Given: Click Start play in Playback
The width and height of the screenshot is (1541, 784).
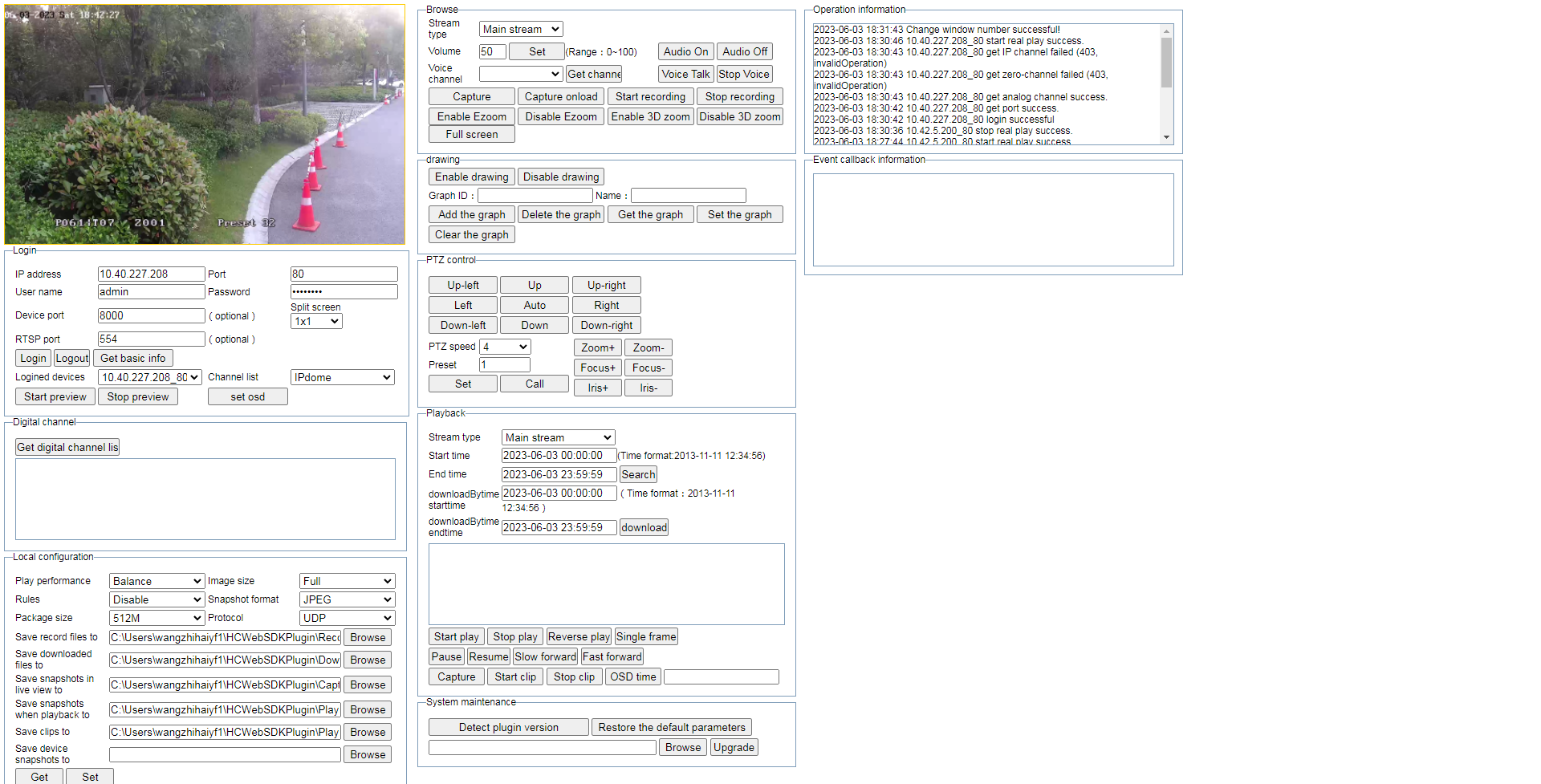Looking at the screenshot, I should point(457,636).
